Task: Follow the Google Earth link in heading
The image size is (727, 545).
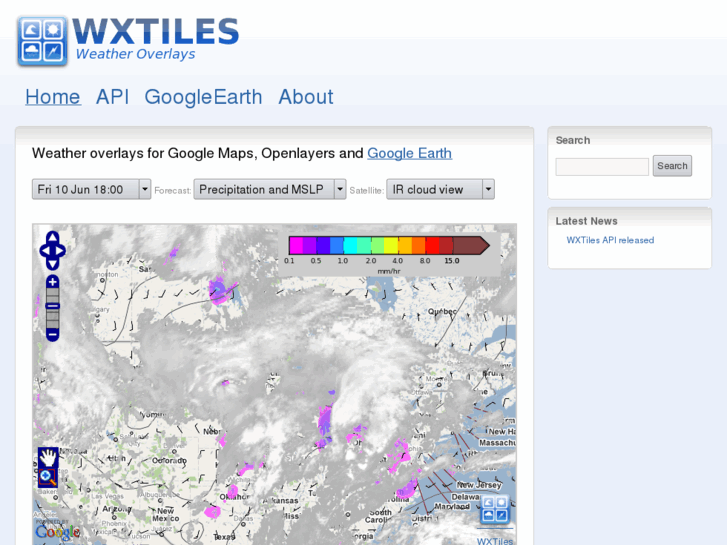Action: pyautogui.click(x=409, y=153)
